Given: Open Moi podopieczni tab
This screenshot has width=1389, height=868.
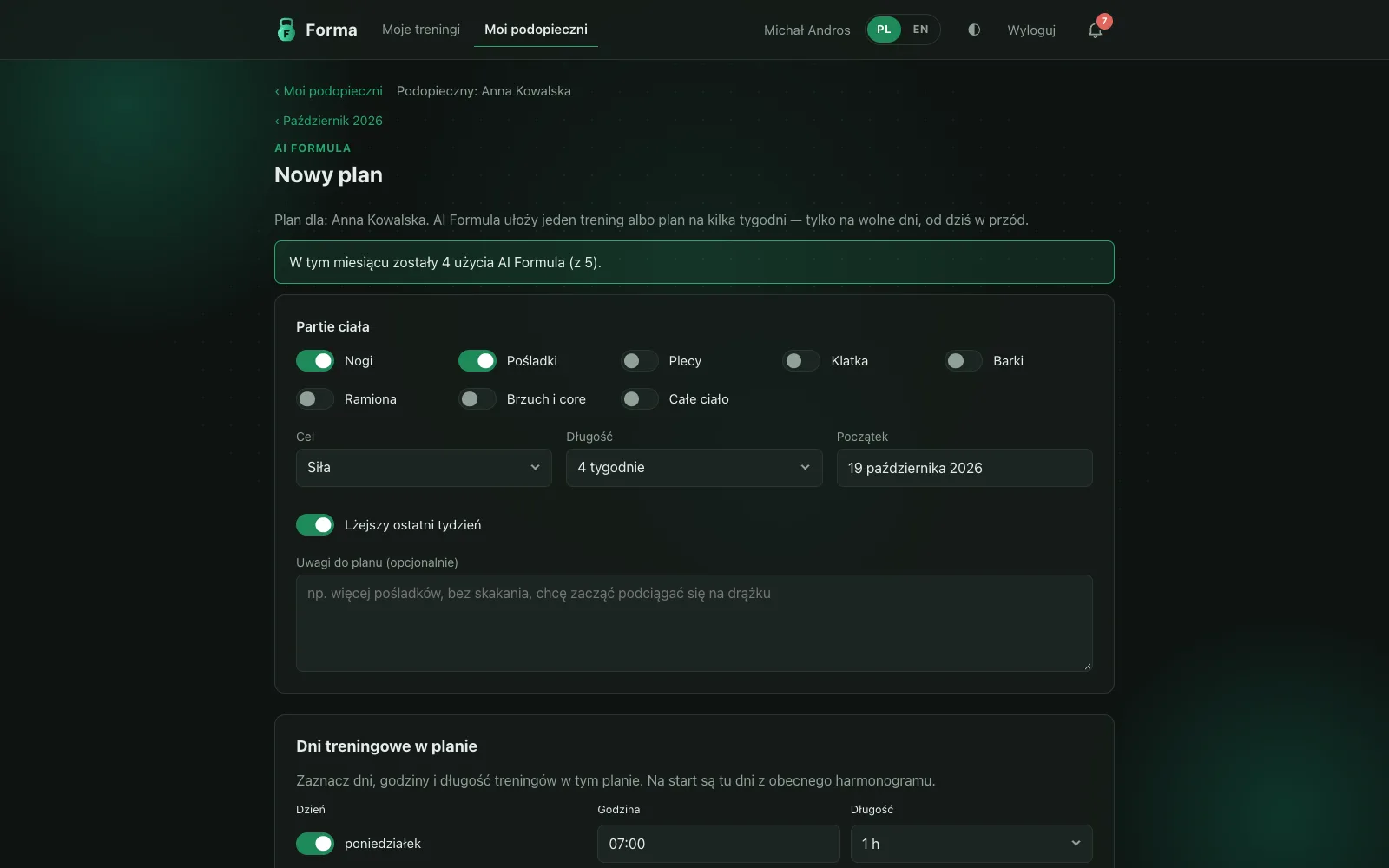Looking at the screenshot, I should click(x=536, y=30).
